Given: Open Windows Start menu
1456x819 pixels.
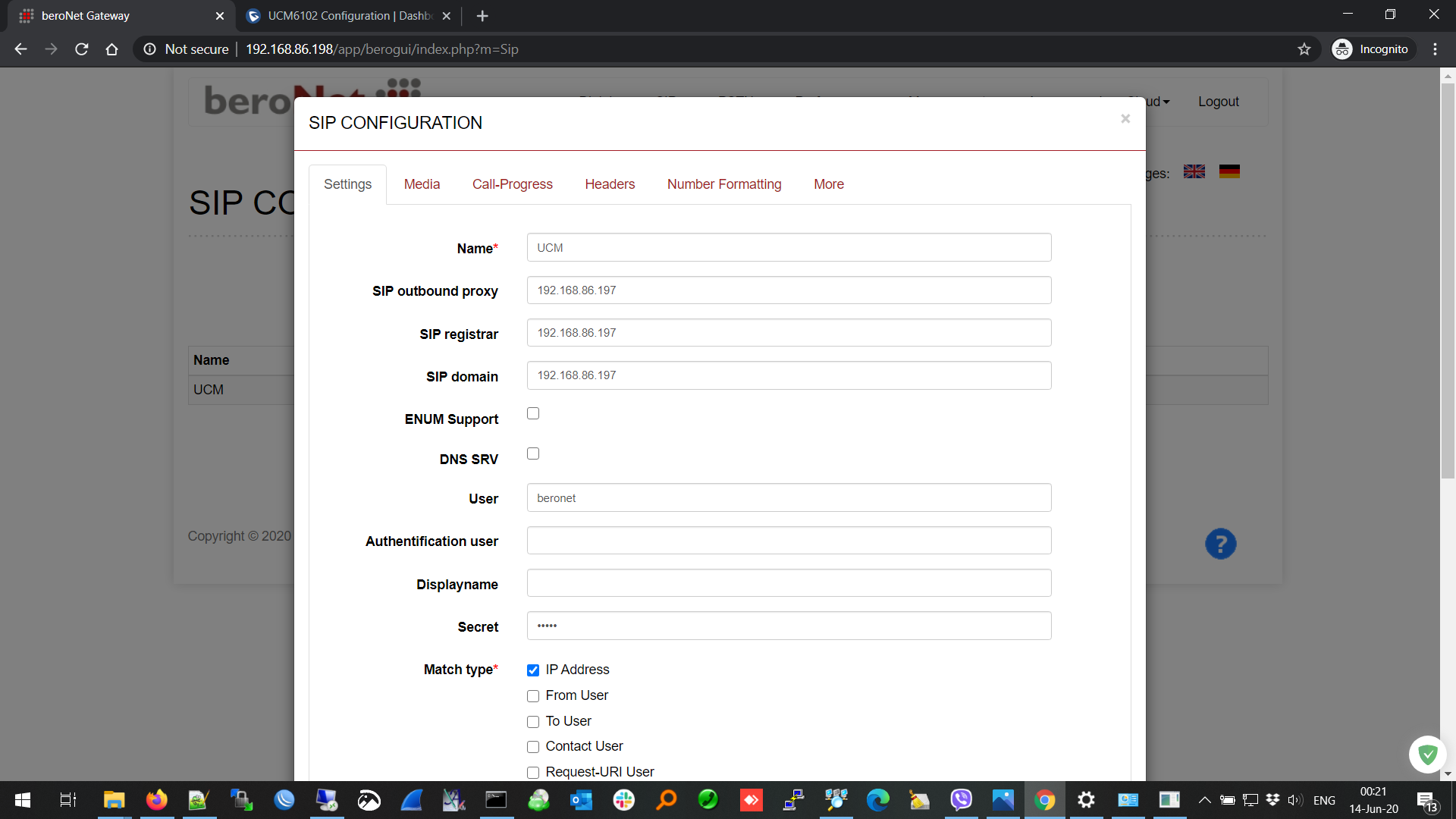Looking at the screenshot, I should point(22,800).
